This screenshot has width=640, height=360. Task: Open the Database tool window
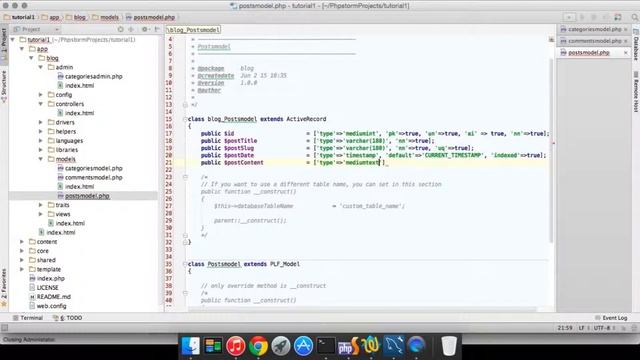click(x=636, y=45)
